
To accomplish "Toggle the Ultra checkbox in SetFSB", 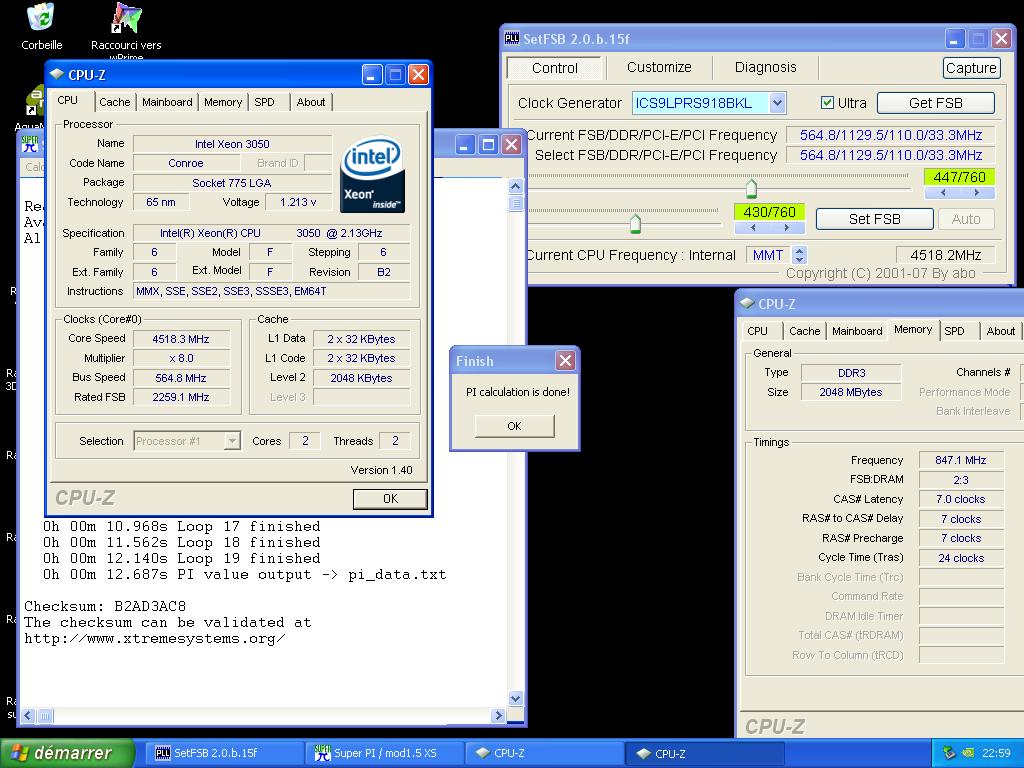I will pyautogui.click(x=827, y=103).
